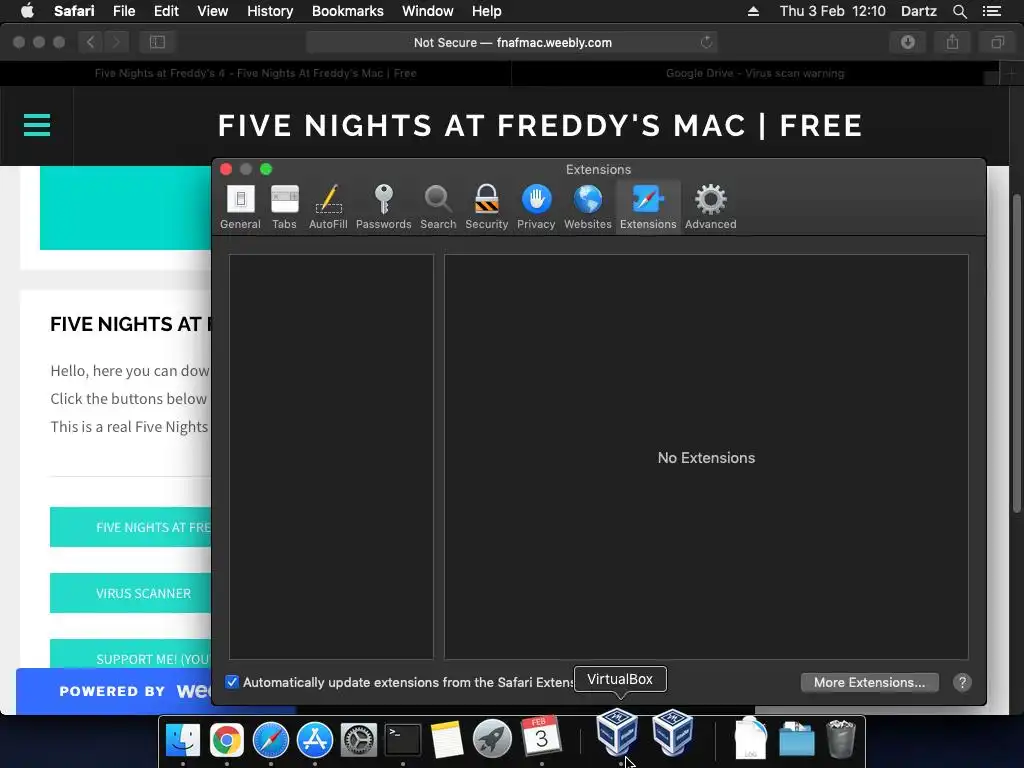The image size is (1024, 768).
Task: Open Finder from the Dock
Action: pyautogui.click(x=183, y=740)
